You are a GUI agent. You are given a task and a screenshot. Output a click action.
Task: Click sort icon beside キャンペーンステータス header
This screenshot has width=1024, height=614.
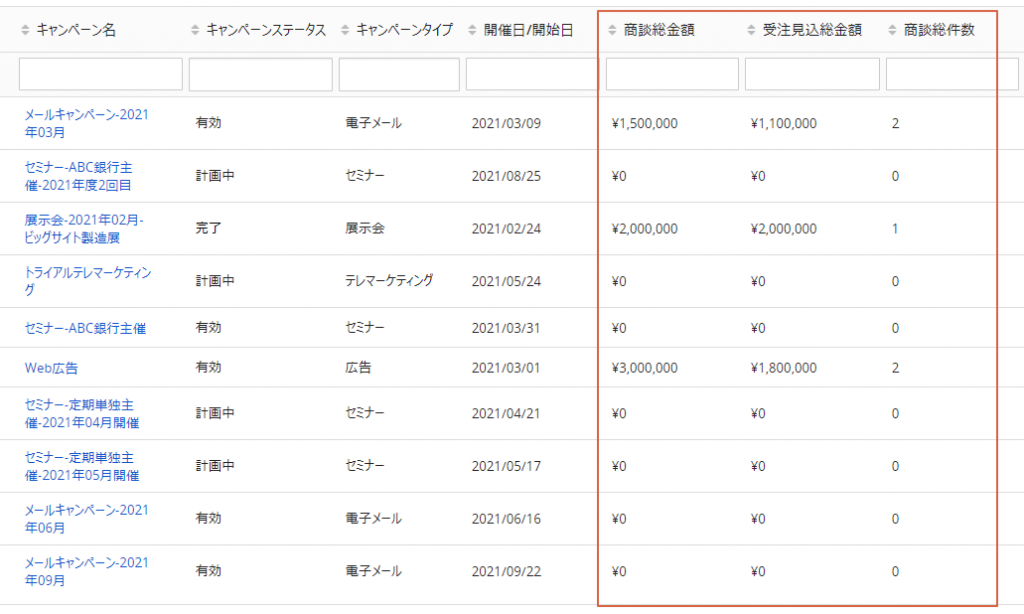coord(195,31)
